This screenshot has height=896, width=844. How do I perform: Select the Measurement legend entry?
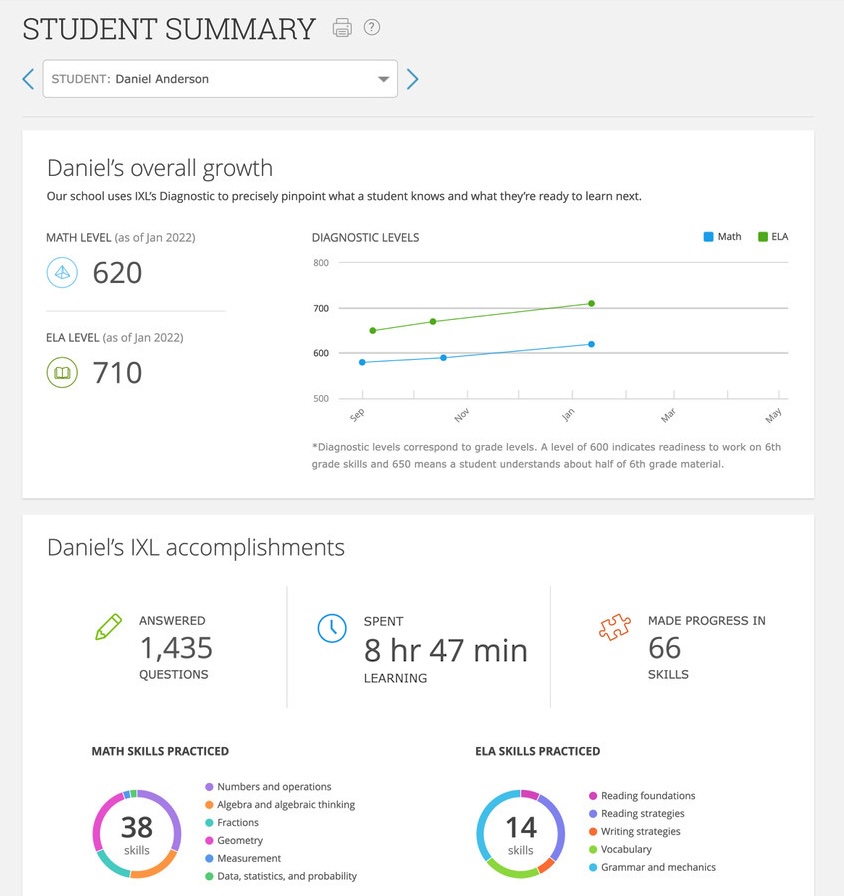tap(243, 858)
